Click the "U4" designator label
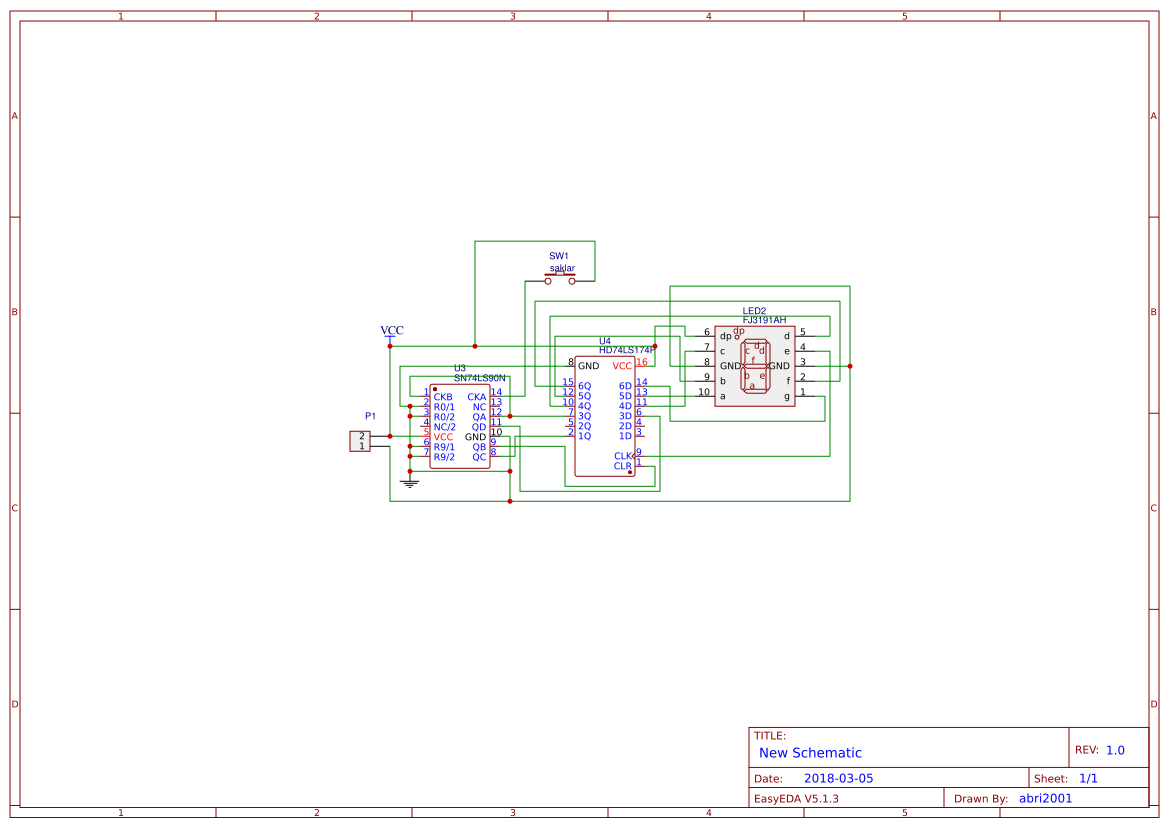This screenshot has height=828, width=1169. tap(605, 341)
